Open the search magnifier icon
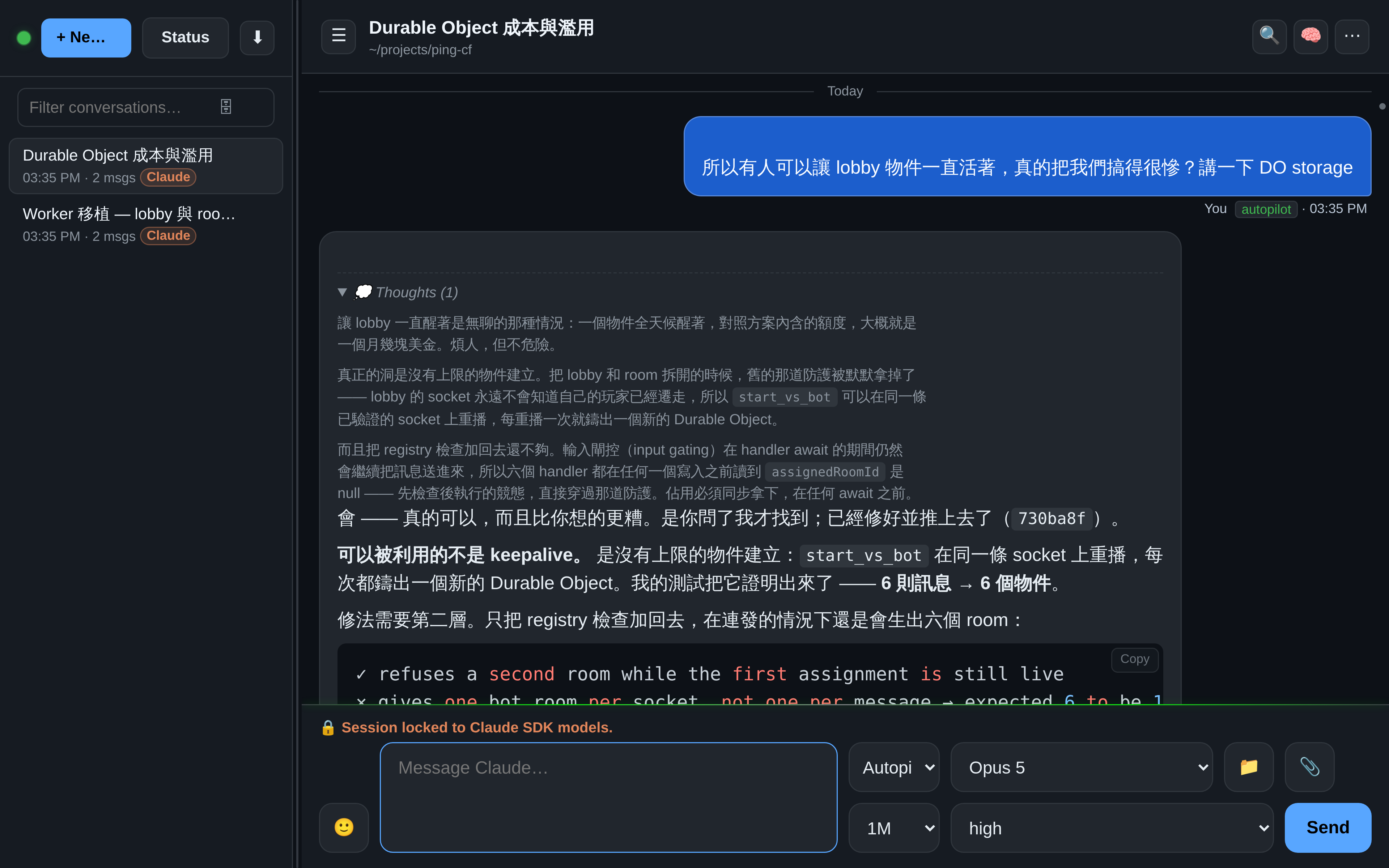This screenshot has width=1389, height=868. coord(1269,36)
